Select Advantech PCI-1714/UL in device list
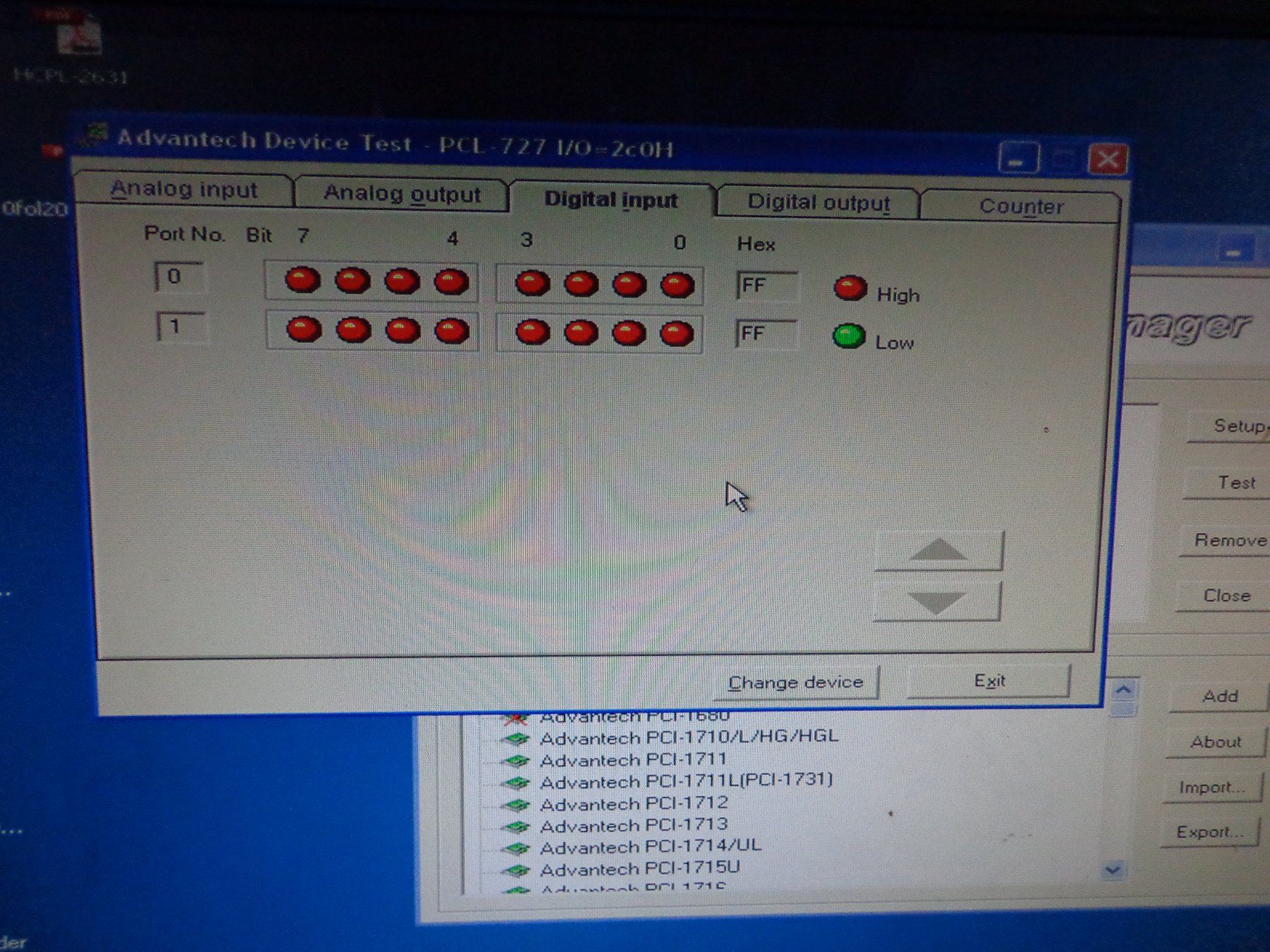The height and width of the screenshot is (952, 1270). coord(651,846)
